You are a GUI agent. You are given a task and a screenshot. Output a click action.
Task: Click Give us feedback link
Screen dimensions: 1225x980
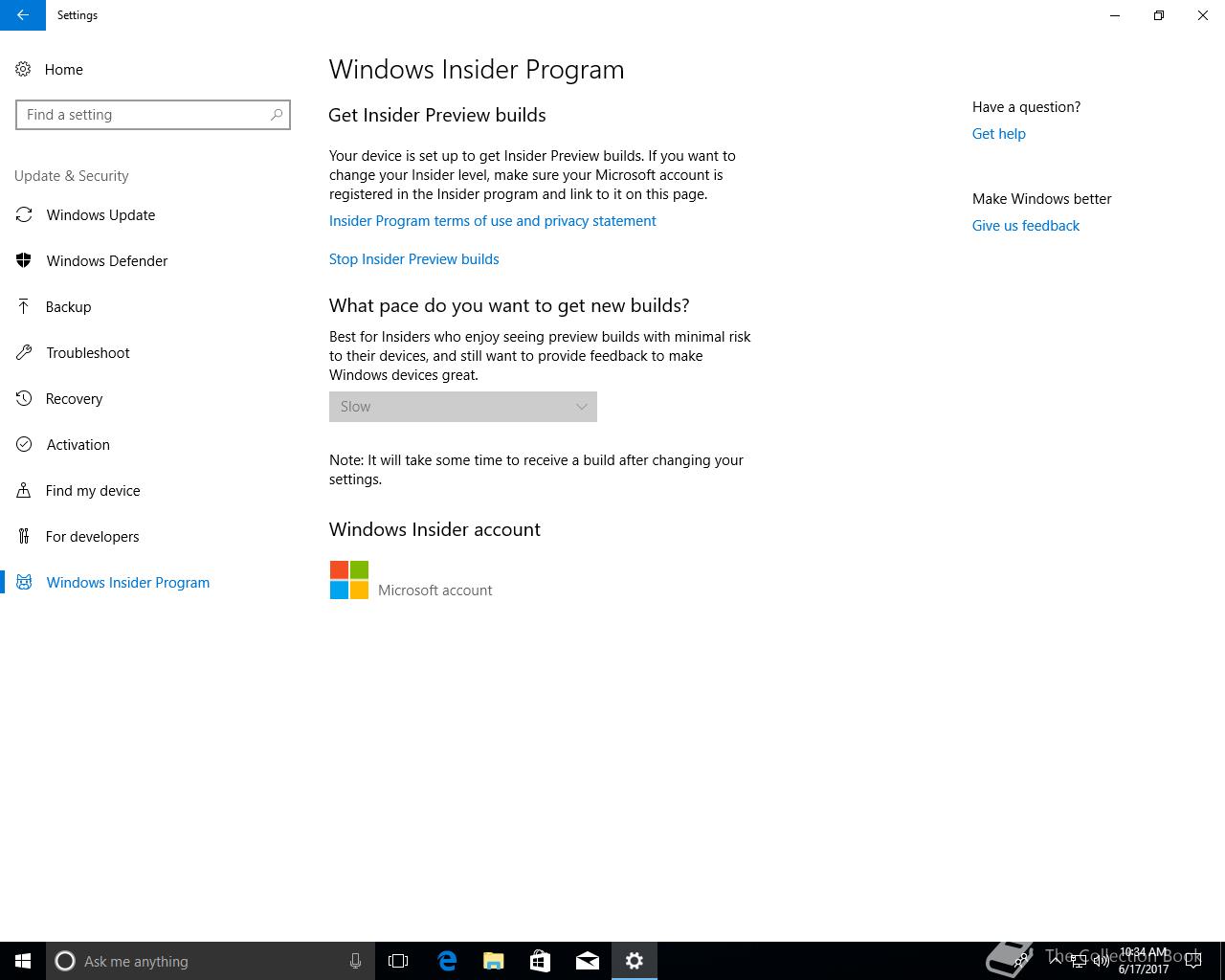point(1025,226)
